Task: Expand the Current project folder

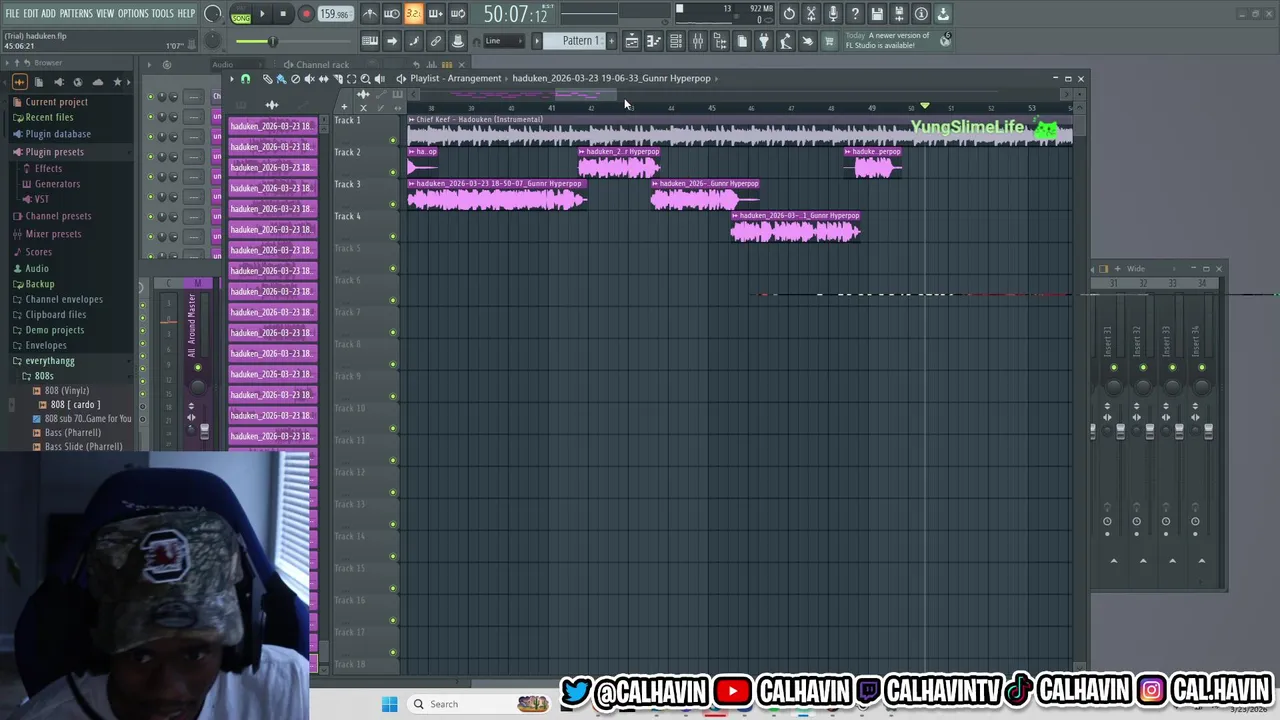Action: click(56, 102)
